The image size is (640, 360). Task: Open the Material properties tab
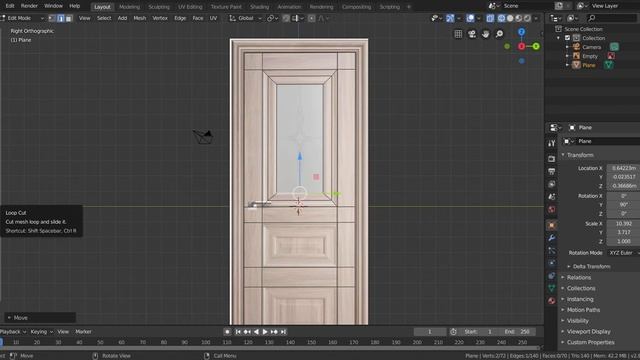551,301
